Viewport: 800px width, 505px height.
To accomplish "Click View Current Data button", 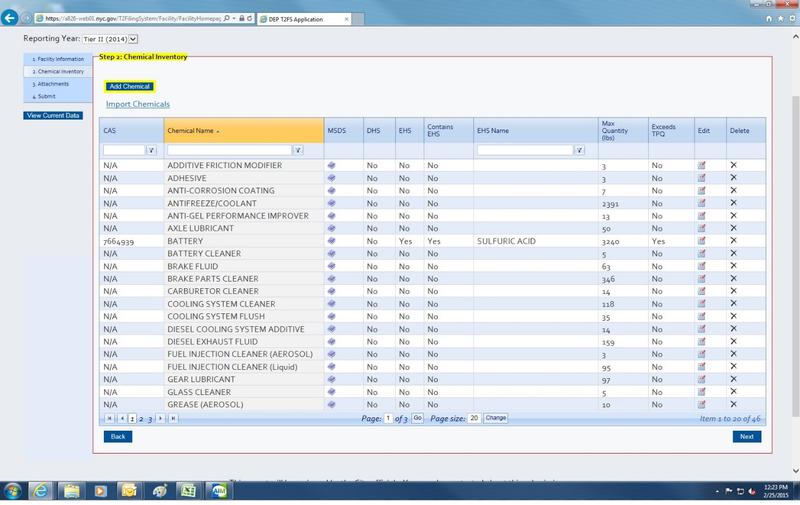I will [x=53, y=116].
